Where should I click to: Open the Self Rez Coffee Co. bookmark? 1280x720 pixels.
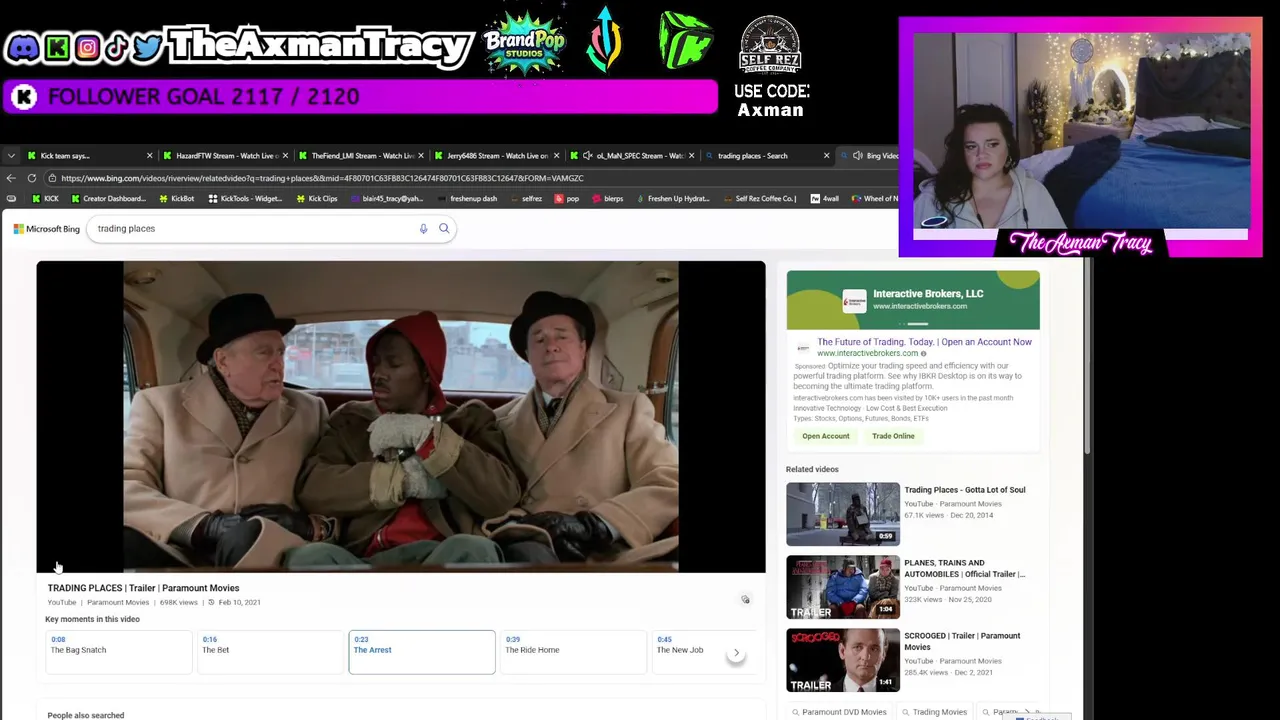758,199
